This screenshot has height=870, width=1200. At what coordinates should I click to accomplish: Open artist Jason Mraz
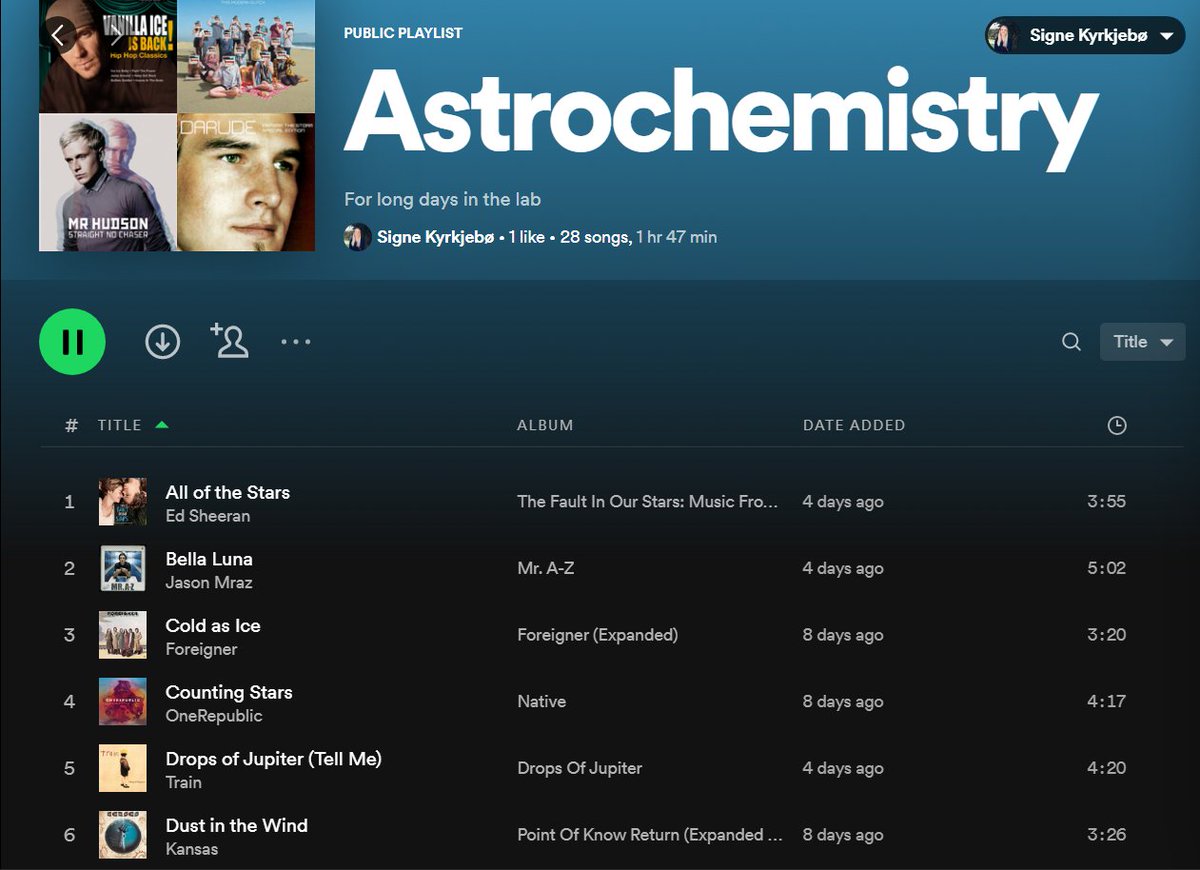[209, 583]
